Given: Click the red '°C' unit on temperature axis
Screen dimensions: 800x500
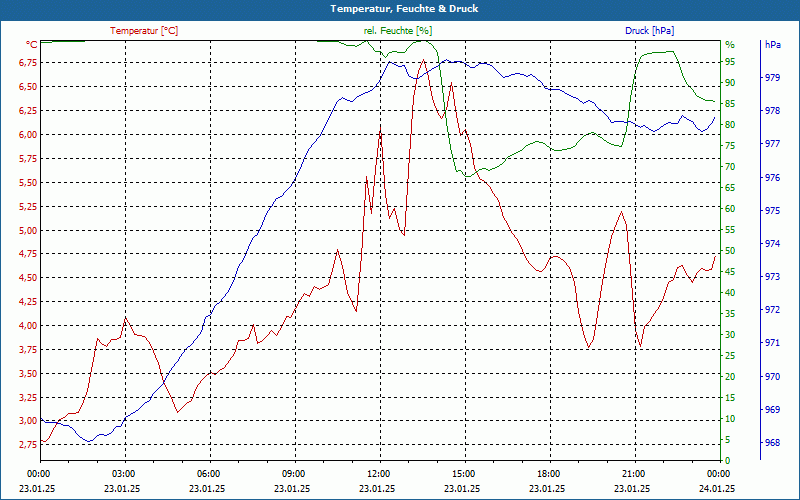Looking at the screenshot, I should [32, 45].
